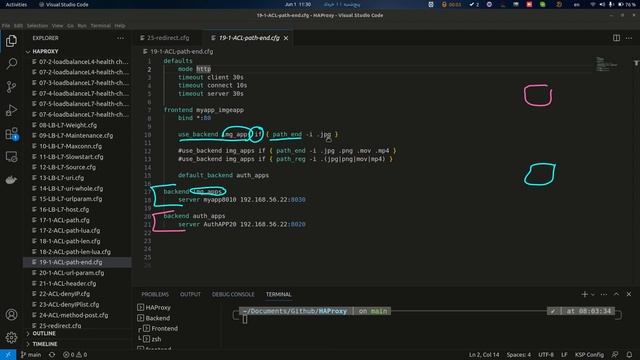Open the Search view icon
Screen dimensions: 640x360
pyautogui.click(x=11, y=64)
